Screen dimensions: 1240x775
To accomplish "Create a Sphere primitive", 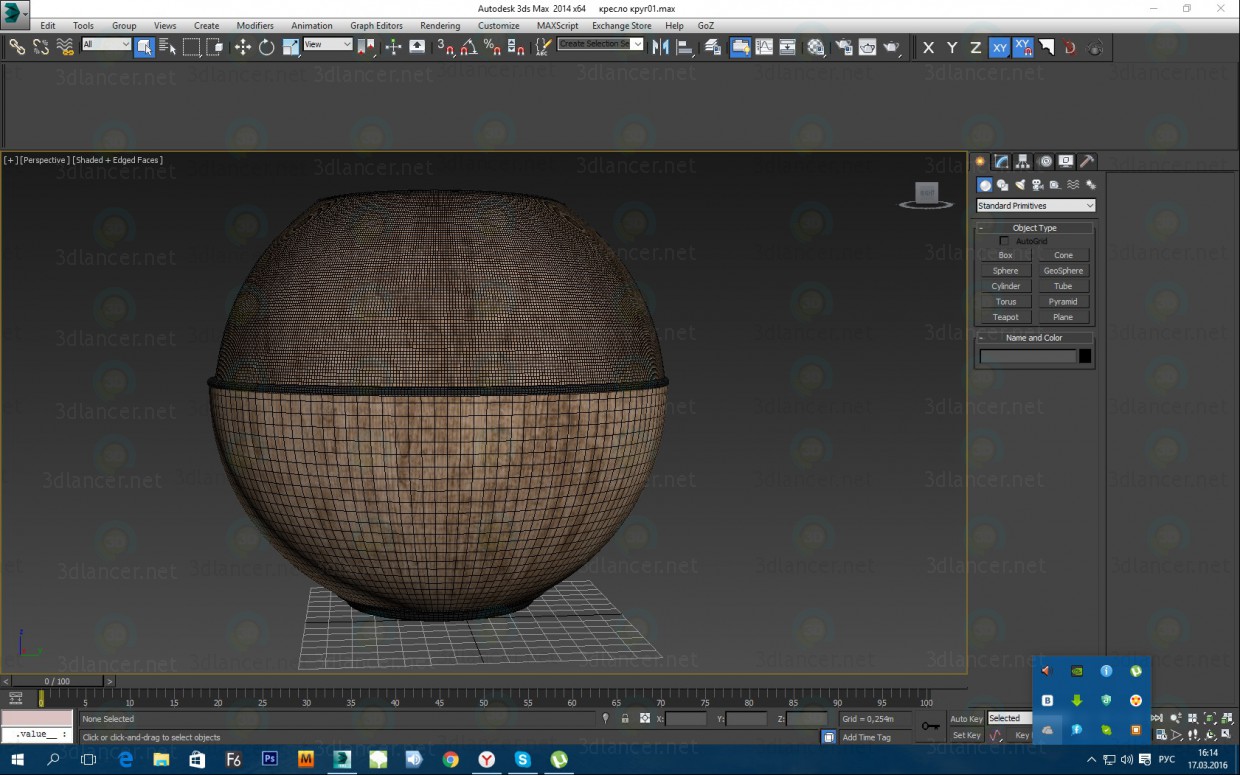I will point(1006,271).
